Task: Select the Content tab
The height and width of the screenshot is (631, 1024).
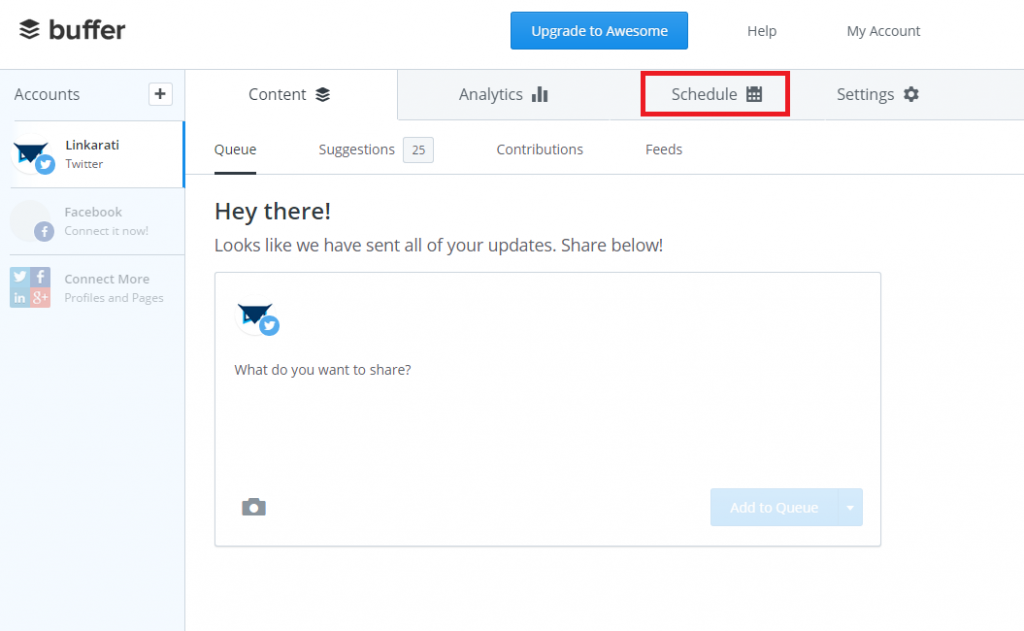Action: click(x=289, y=94)
